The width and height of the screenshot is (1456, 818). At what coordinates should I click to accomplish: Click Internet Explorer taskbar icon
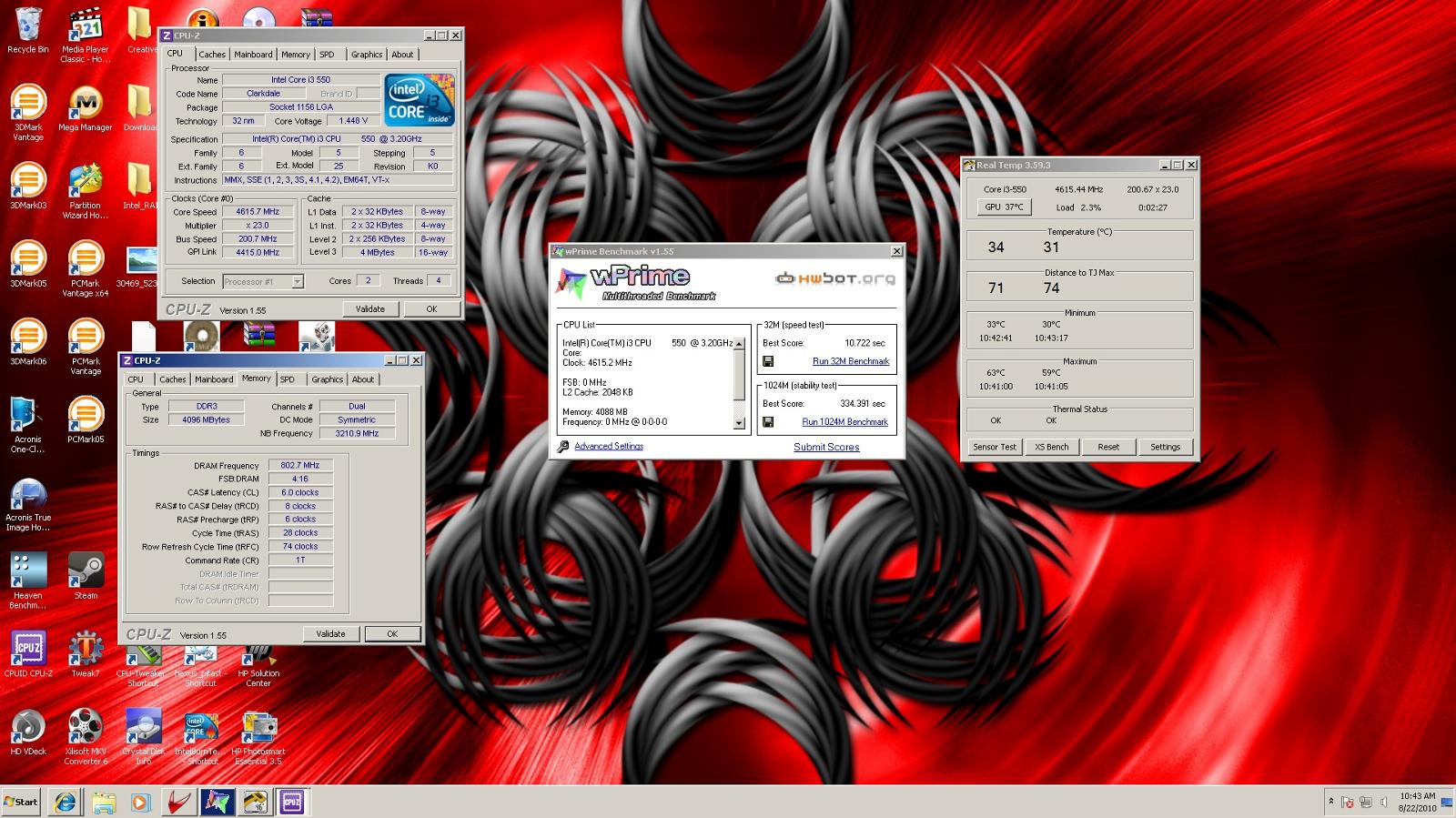(x=65, y=802)
